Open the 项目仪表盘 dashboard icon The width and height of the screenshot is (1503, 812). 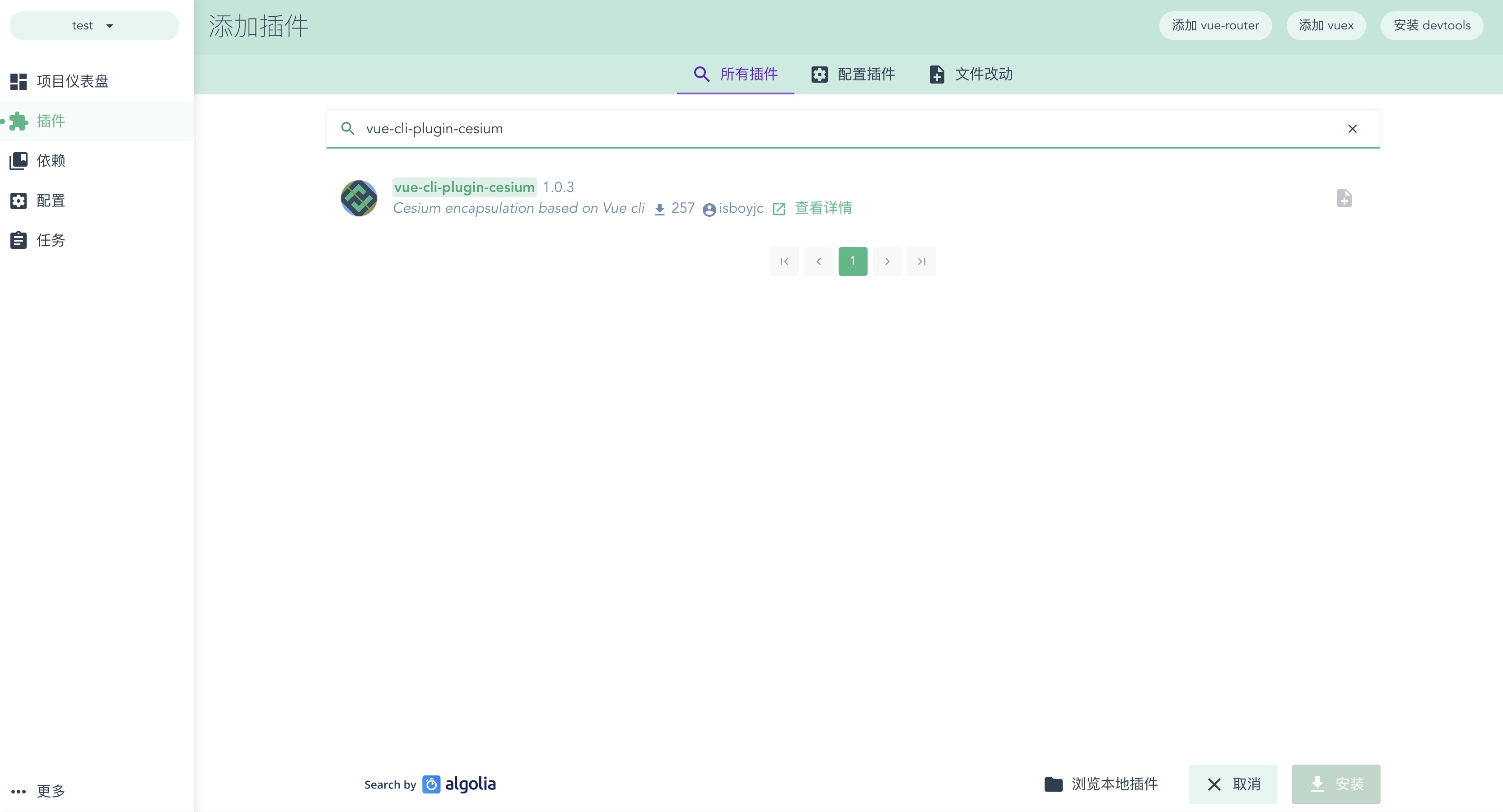(19, 81)
